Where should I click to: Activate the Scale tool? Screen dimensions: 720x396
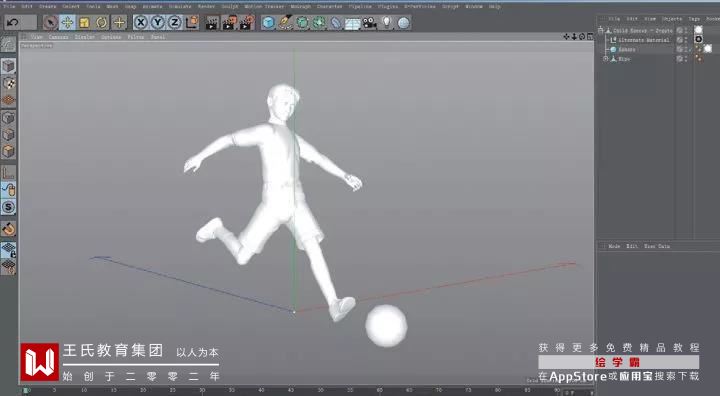(x=84, y=22)
